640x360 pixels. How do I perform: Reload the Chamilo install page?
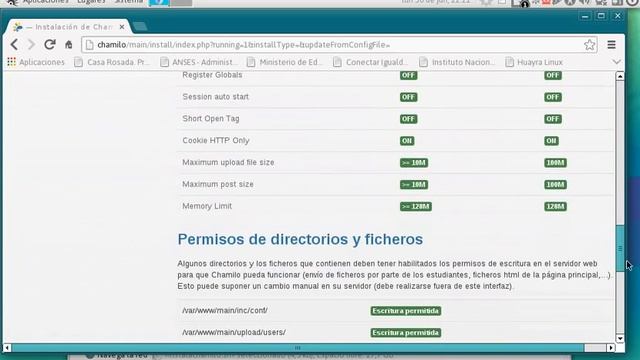50,44
